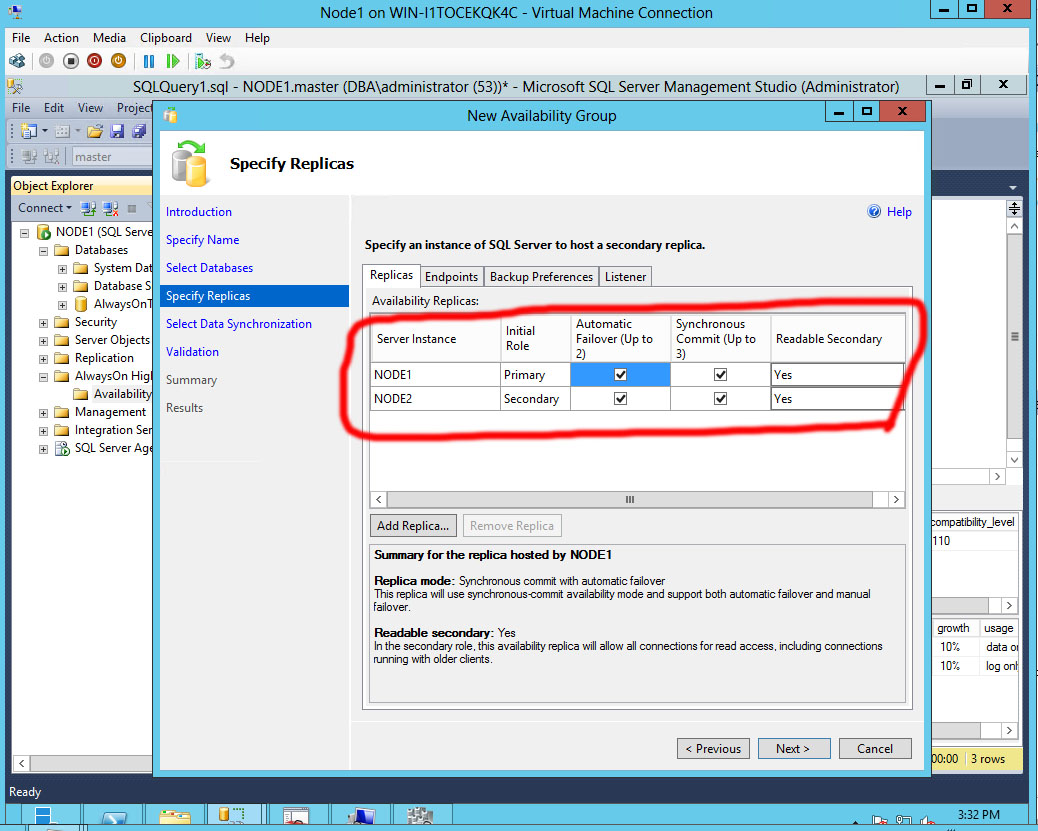Screen dimensions: 1038x831
Task: Click the red Turn Off VM icon
Action: pyautogui.click(x=93, y=62)
